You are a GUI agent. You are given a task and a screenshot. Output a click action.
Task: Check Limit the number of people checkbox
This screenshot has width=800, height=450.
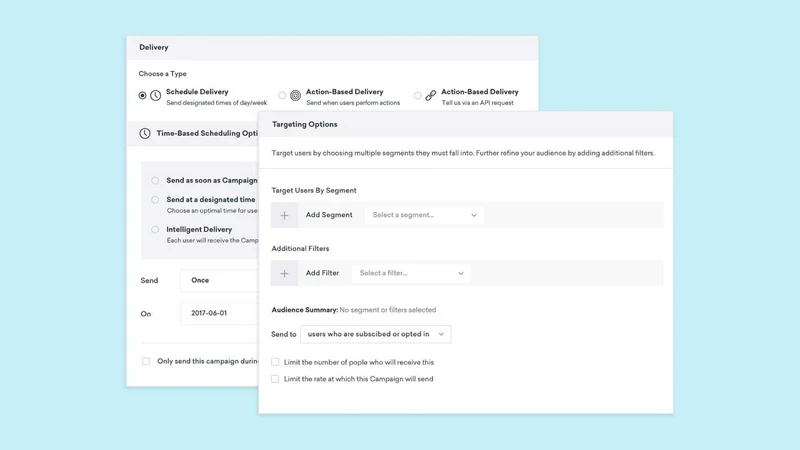[x=275, y=362]
